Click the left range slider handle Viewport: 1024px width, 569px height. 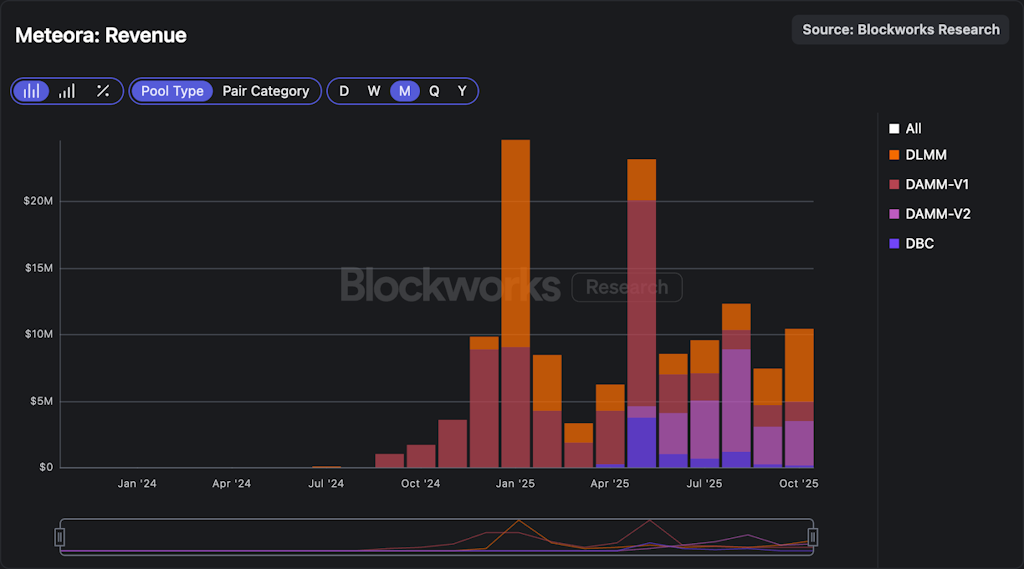pyautogui.click(x=60, y=538)
